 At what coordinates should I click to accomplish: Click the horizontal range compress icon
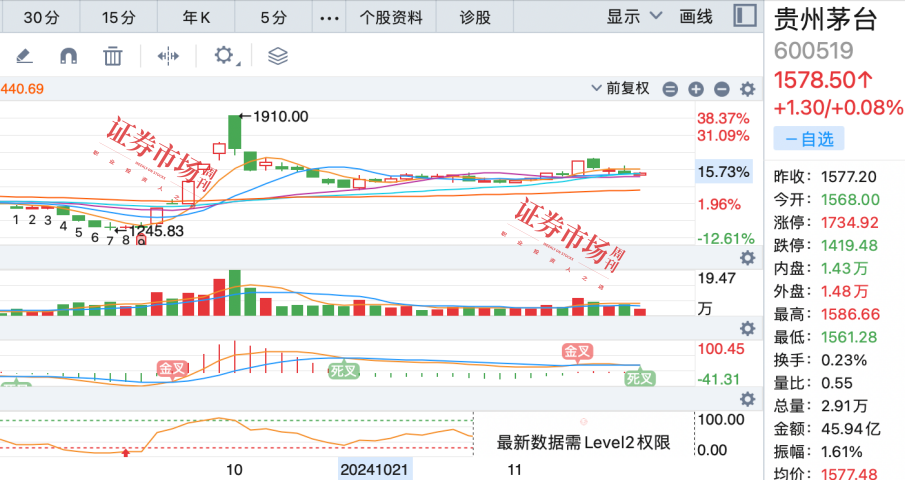tap(168, 56)
